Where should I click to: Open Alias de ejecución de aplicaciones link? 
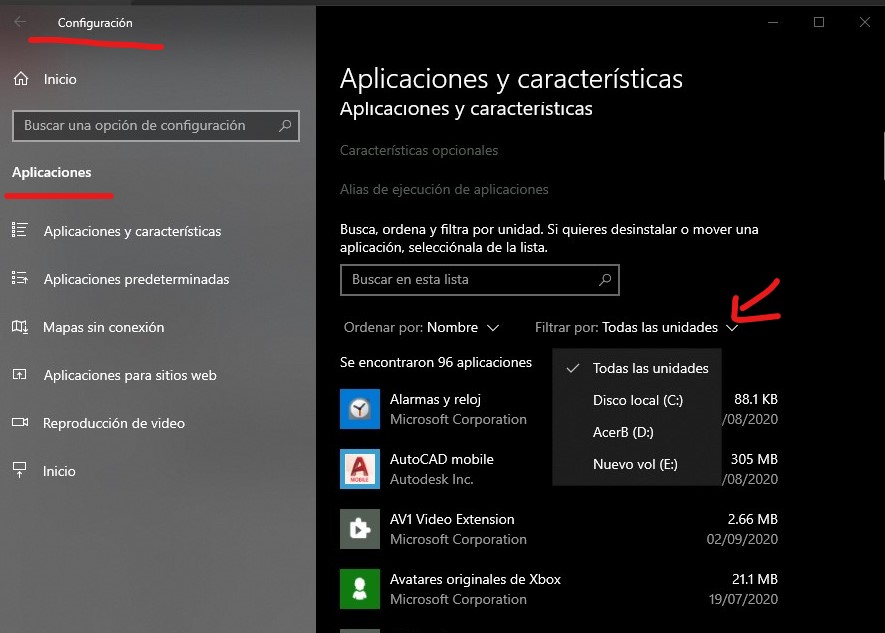(x=444, y=190)
